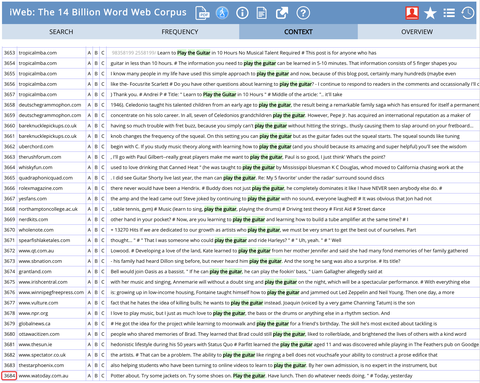Click 'Learn to Play the Guitar' in row 3653
480x383 pixels.
click(x=184, y=53)
